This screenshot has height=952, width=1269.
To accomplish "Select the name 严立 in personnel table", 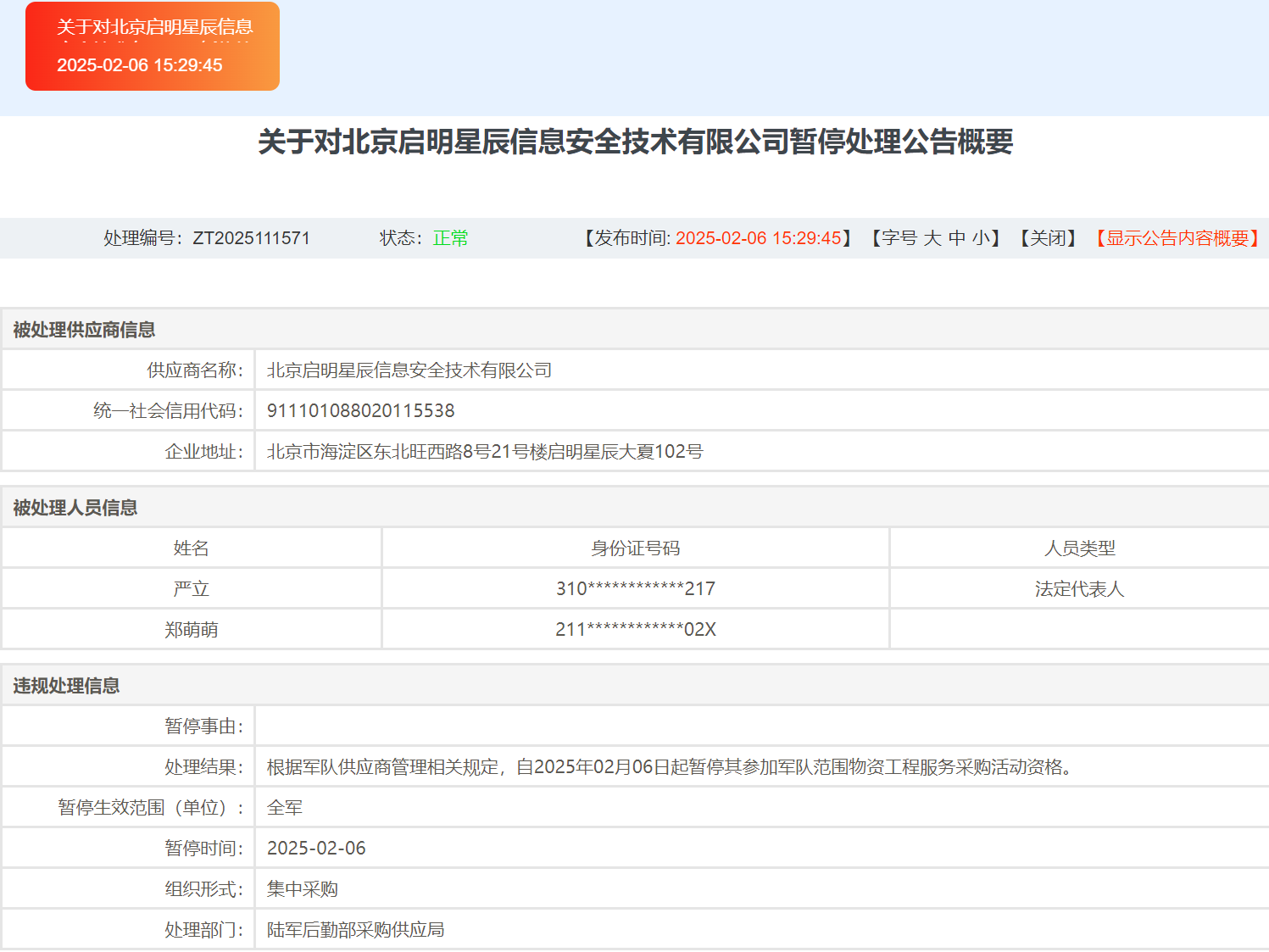I will point(192,589).
